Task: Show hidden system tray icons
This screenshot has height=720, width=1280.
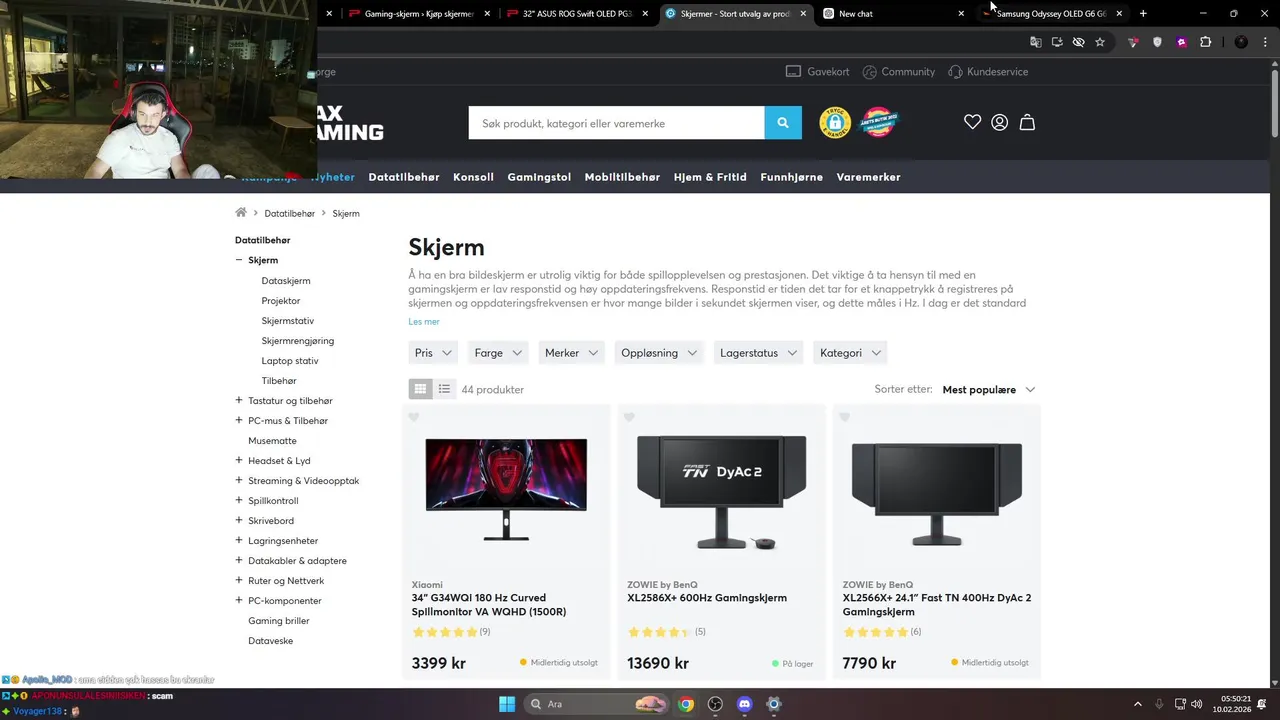Action: click(x=1137, y=704)
